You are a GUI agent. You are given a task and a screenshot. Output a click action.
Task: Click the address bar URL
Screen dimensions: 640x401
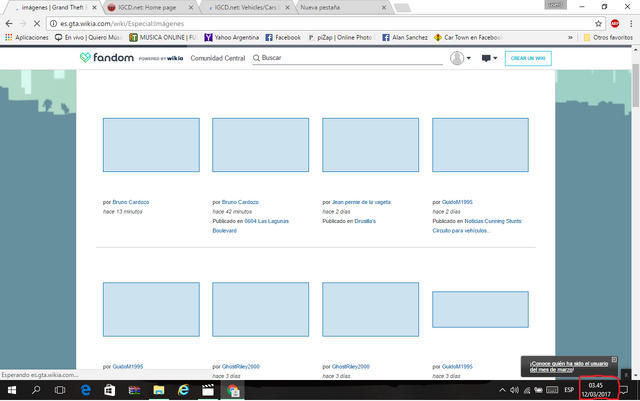tap(122, 24)
